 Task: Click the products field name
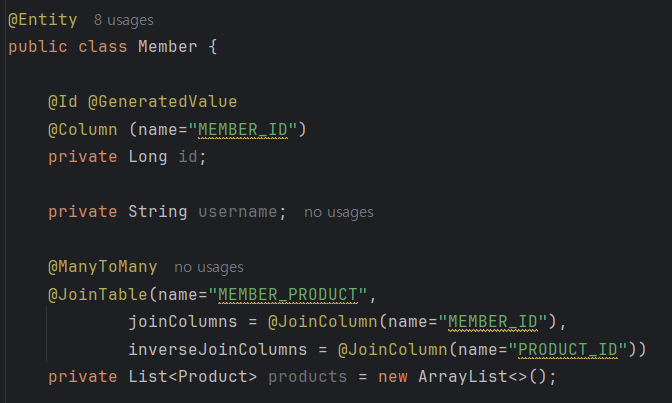(307, 376)
